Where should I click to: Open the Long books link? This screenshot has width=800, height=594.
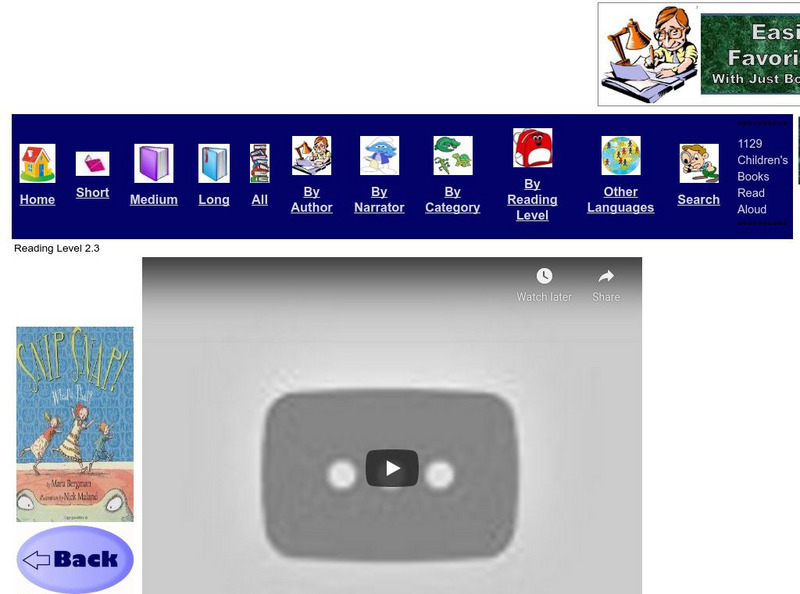point(214,200)
